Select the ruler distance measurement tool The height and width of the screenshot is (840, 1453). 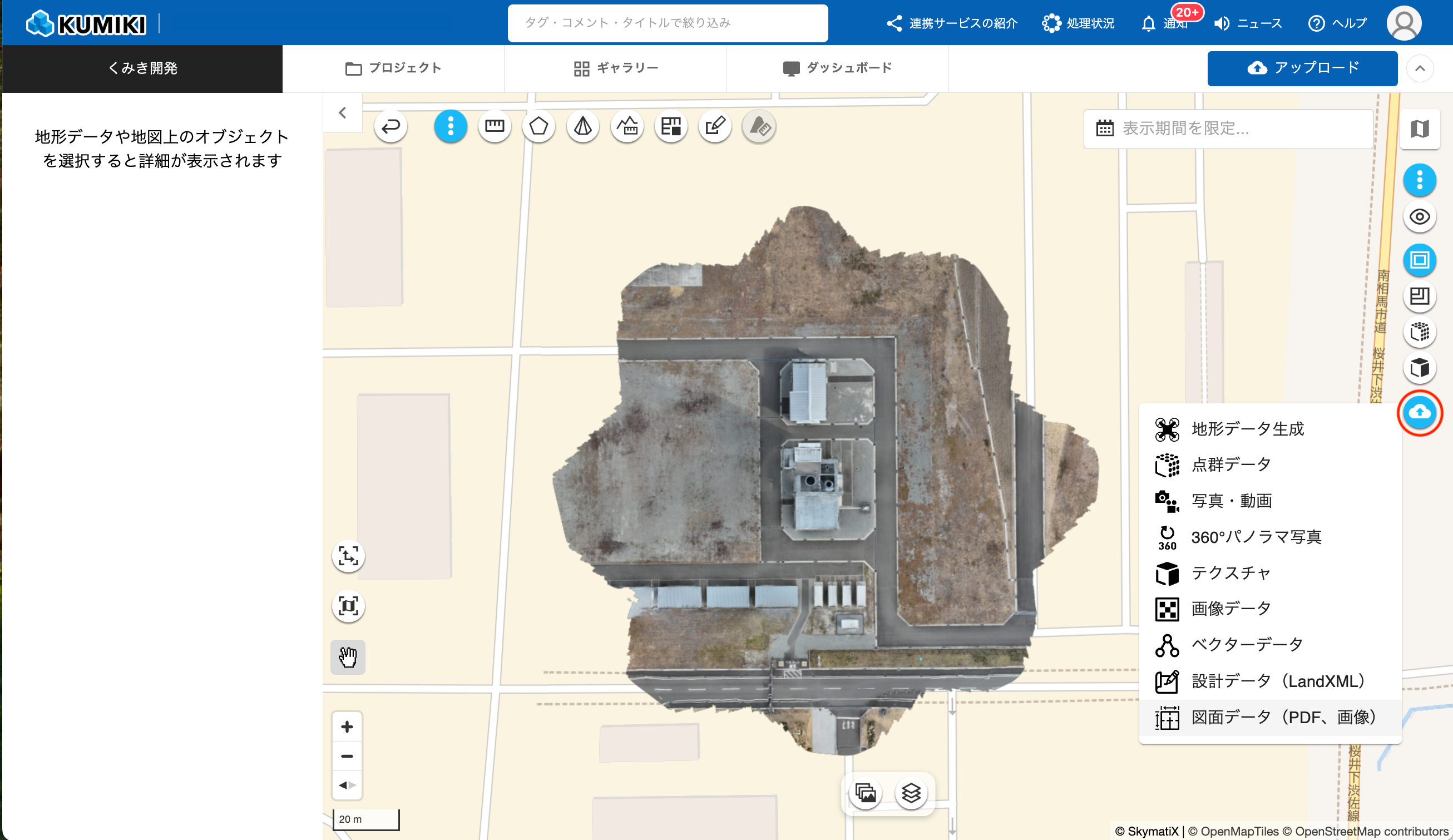tap(494, 126)
